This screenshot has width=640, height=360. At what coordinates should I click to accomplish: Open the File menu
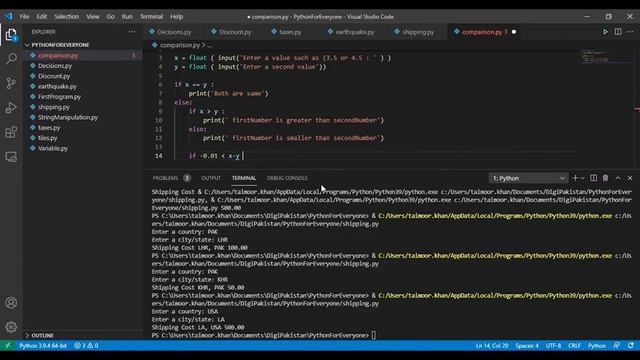(x=24, y=17)
